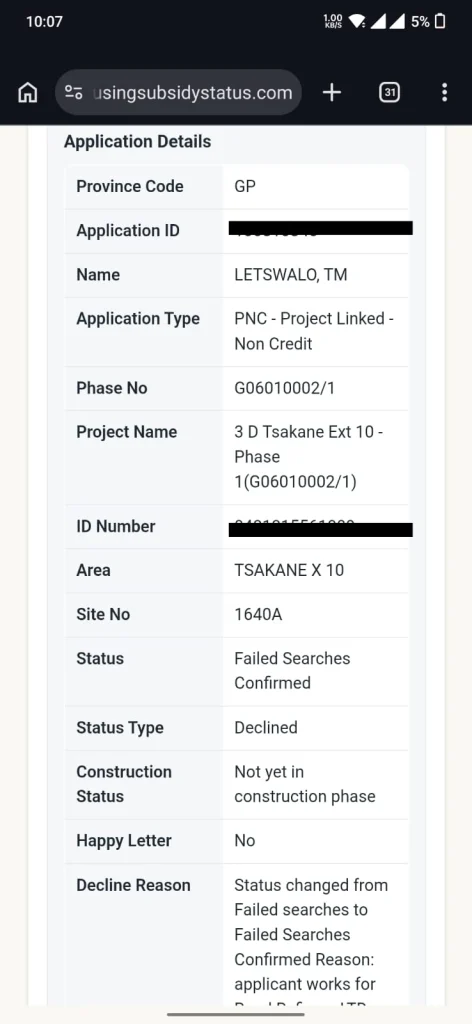Screen dimensions: 472x1024
Task: Tap the site settings icon in address bar
Action: coord(73,93)
